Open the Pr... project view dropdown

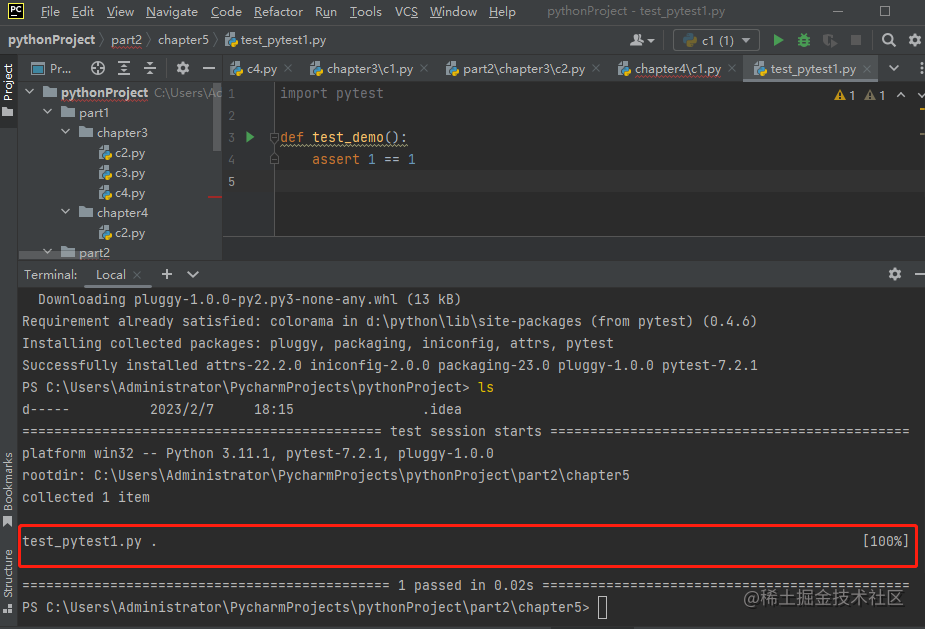[x=51, y=68]
